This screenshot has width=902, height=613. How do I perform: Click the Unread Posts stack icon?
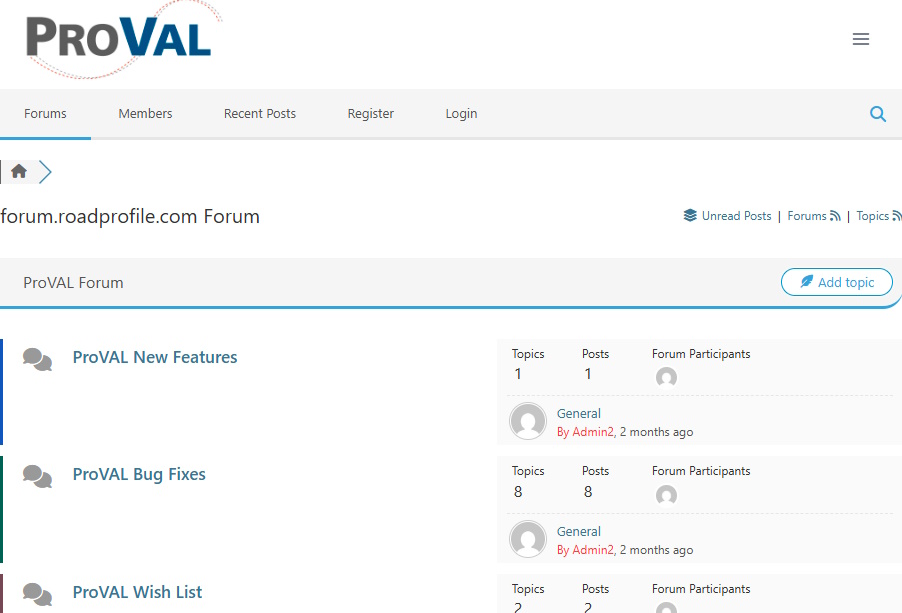click(690, 216)
